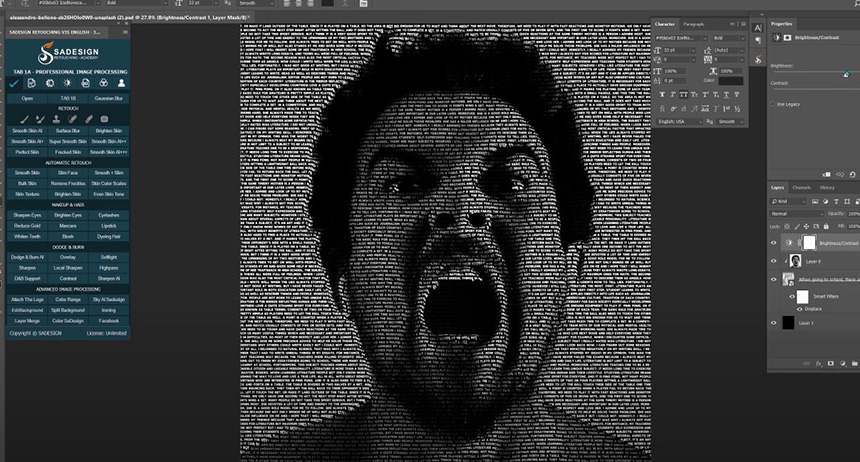
Task: Click the Brightness slider handle
Action: tap(847, 74)
